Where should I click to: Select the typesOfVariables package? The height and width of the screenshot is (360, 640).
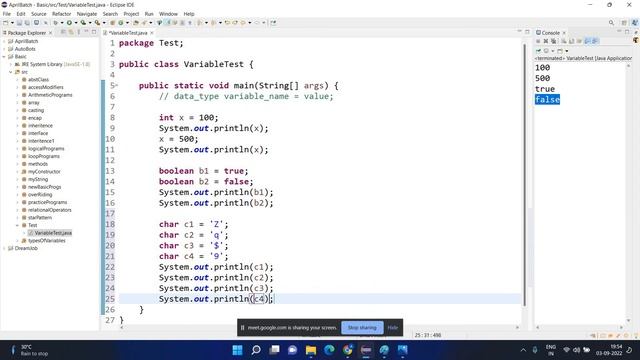[46, 240]
